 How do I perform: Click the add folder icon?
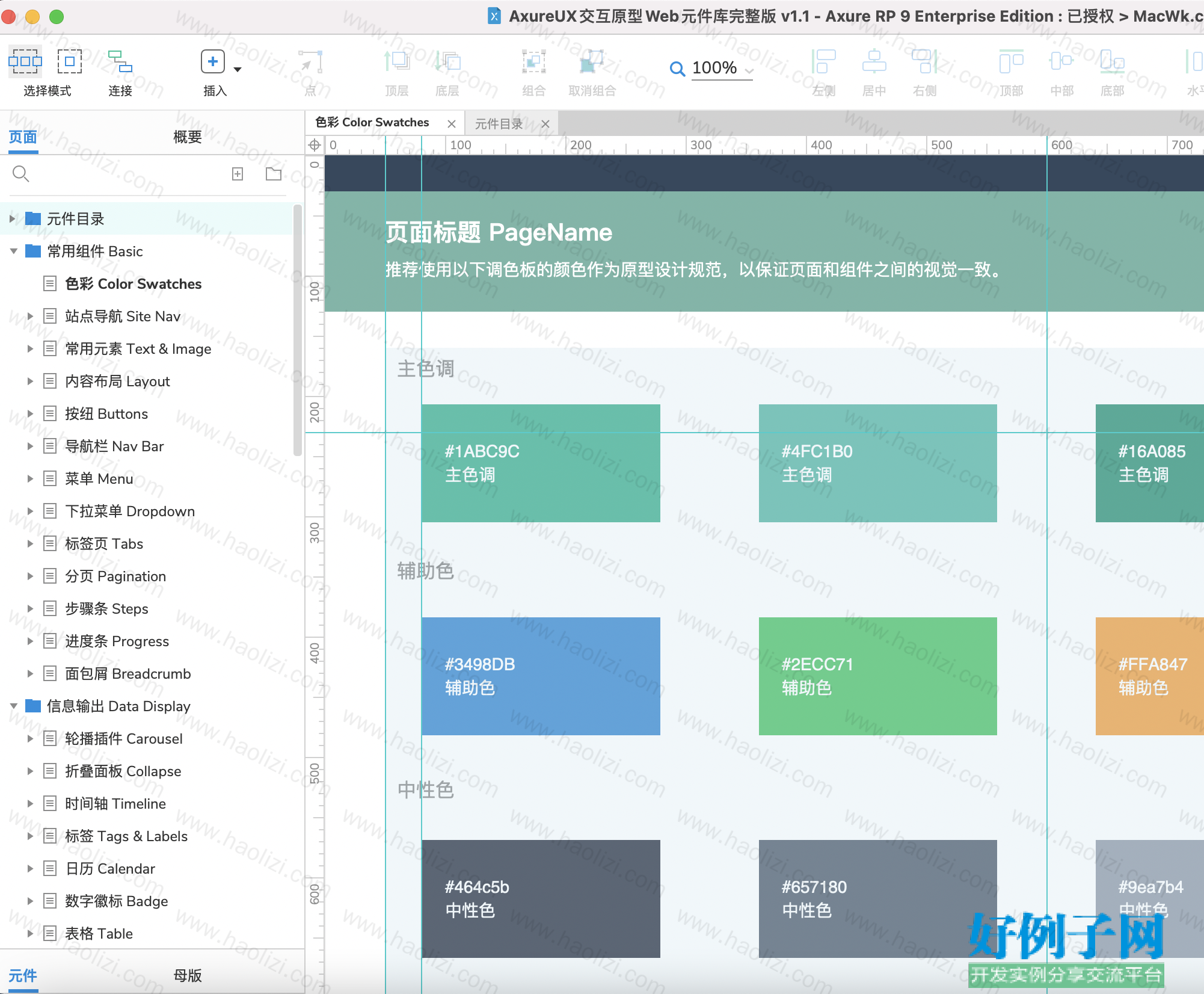point(274,174)
